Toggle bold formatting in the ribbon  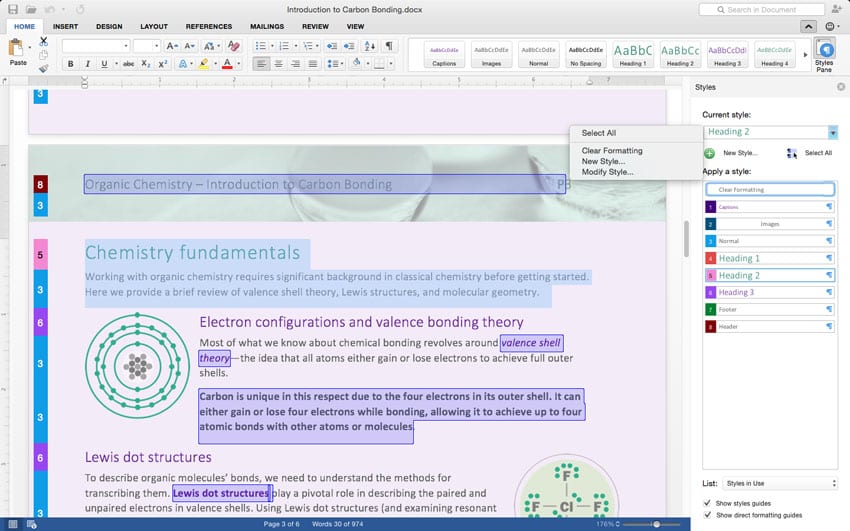coord(71,64)
